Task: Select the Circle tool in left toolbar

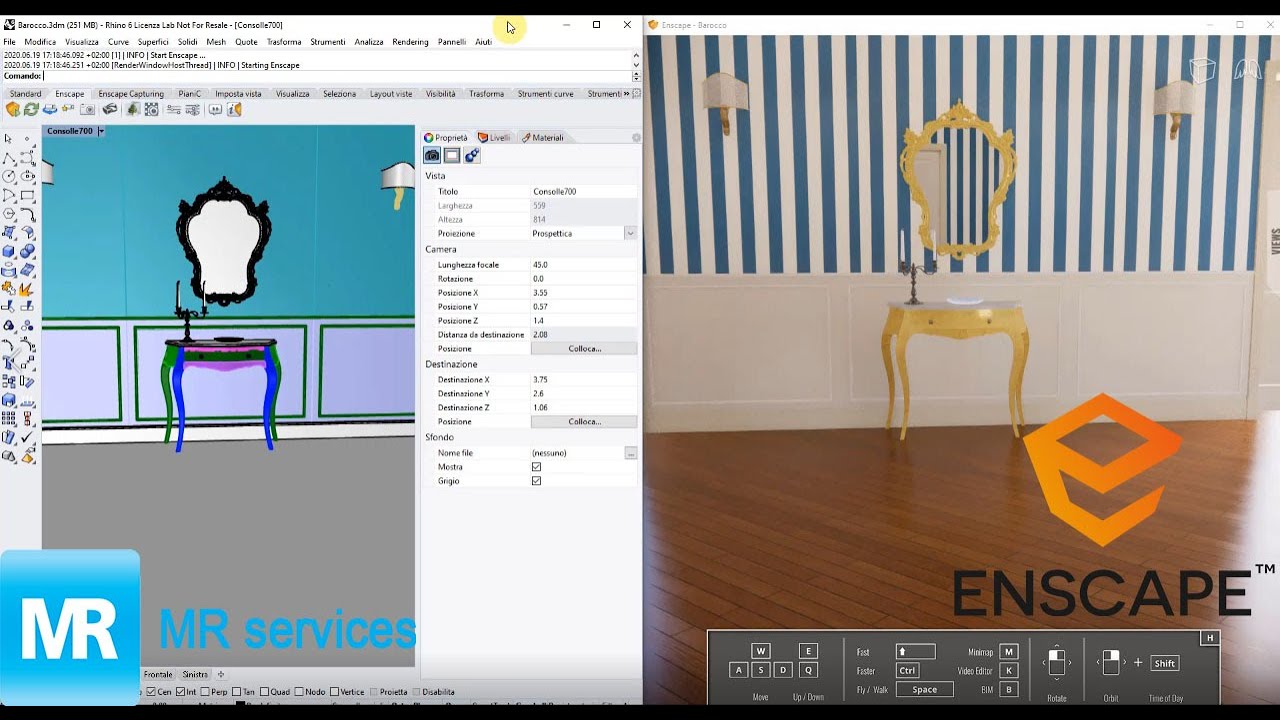Action: (9, 176)
